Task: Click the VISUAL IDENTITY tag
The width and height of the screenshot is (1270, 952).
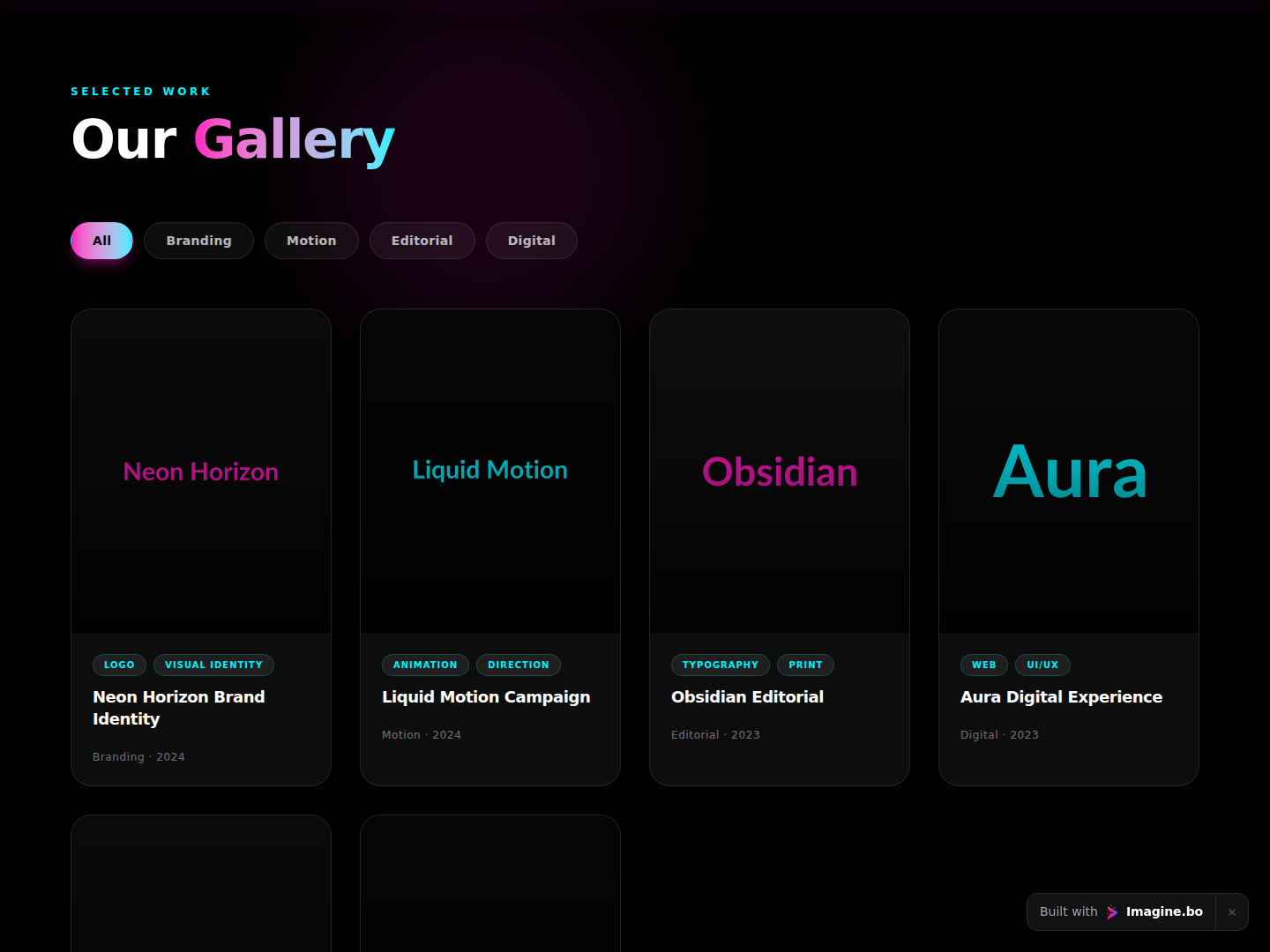Action: pyautogui.click(x=213, y=665)
